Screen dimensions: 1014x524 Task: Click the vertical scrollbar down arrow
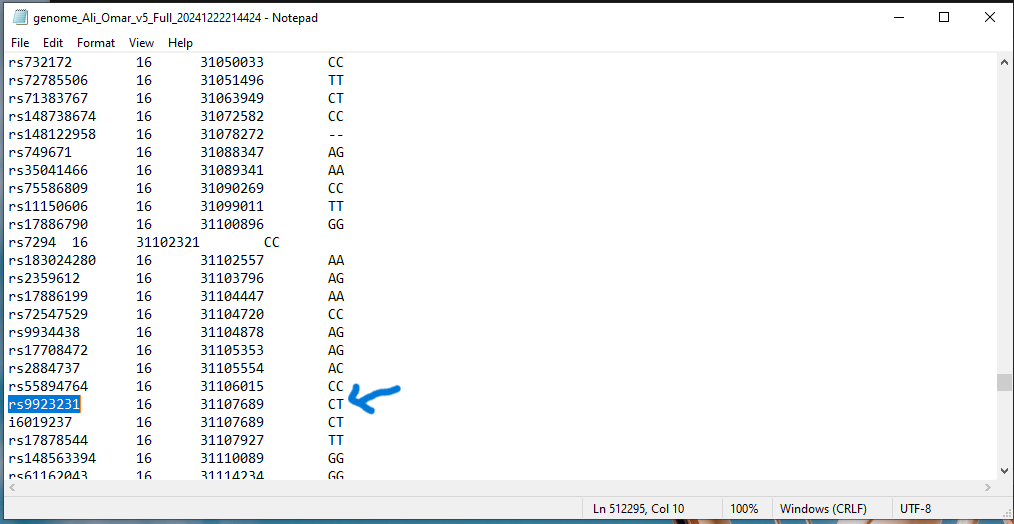click(1003, 470)
